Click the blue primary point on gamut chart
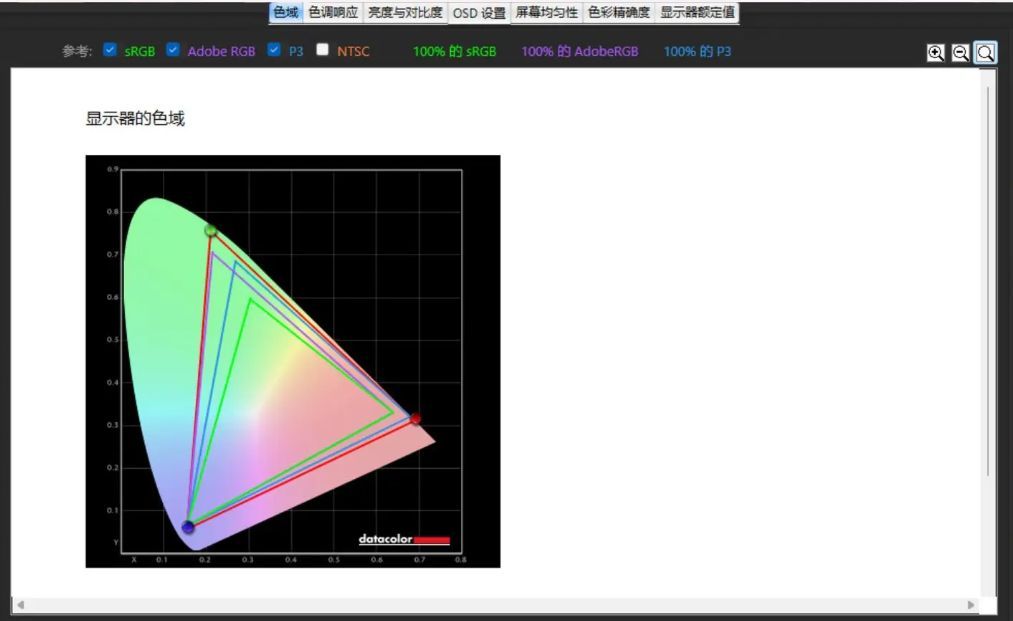Viewport: 1013px width, 621px height. 188,527
